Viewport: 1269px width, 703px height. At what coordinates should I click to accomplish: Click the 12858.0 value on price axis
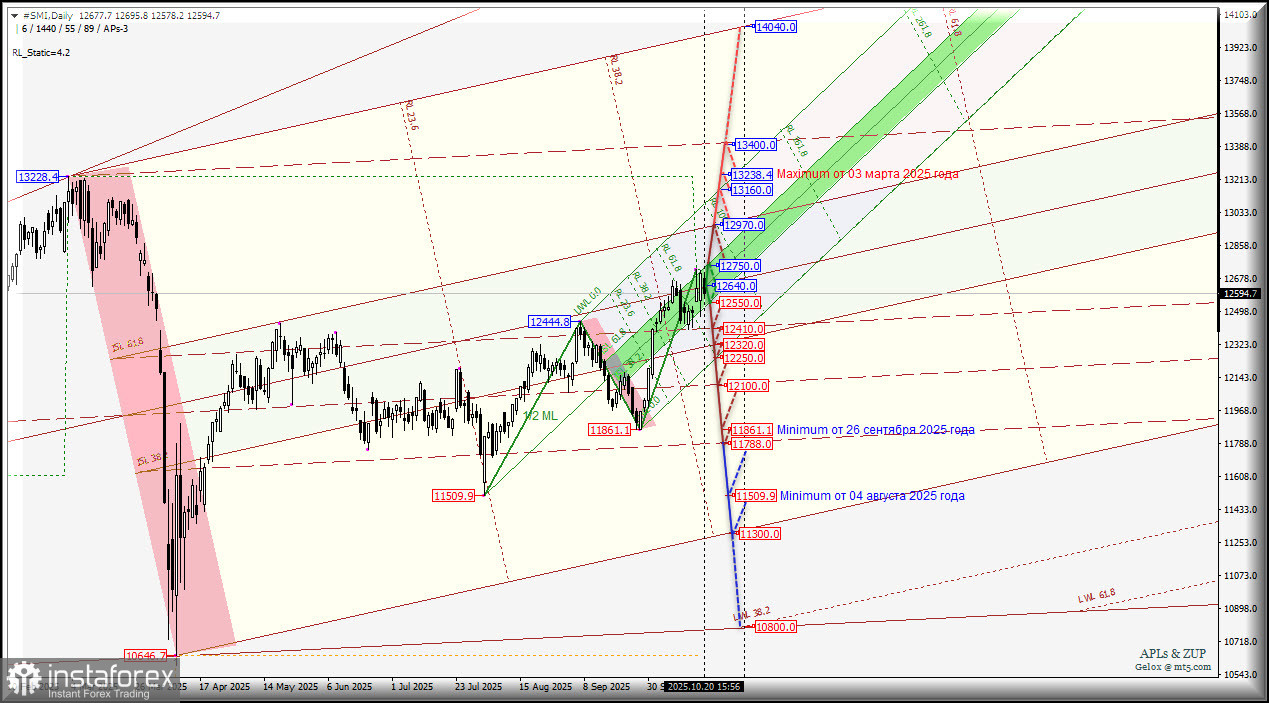[x=1239, y=246]
